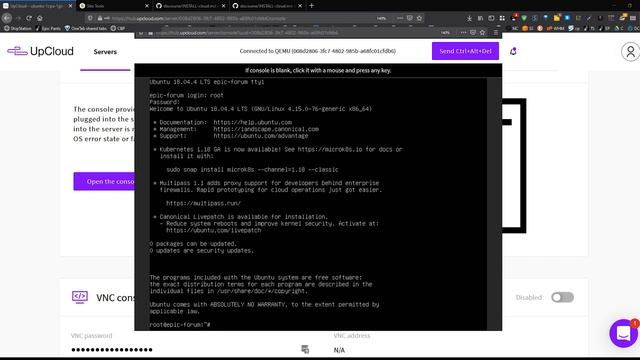Click the Open the console button
Screen dimensions: 640x360
click(104, 182)
